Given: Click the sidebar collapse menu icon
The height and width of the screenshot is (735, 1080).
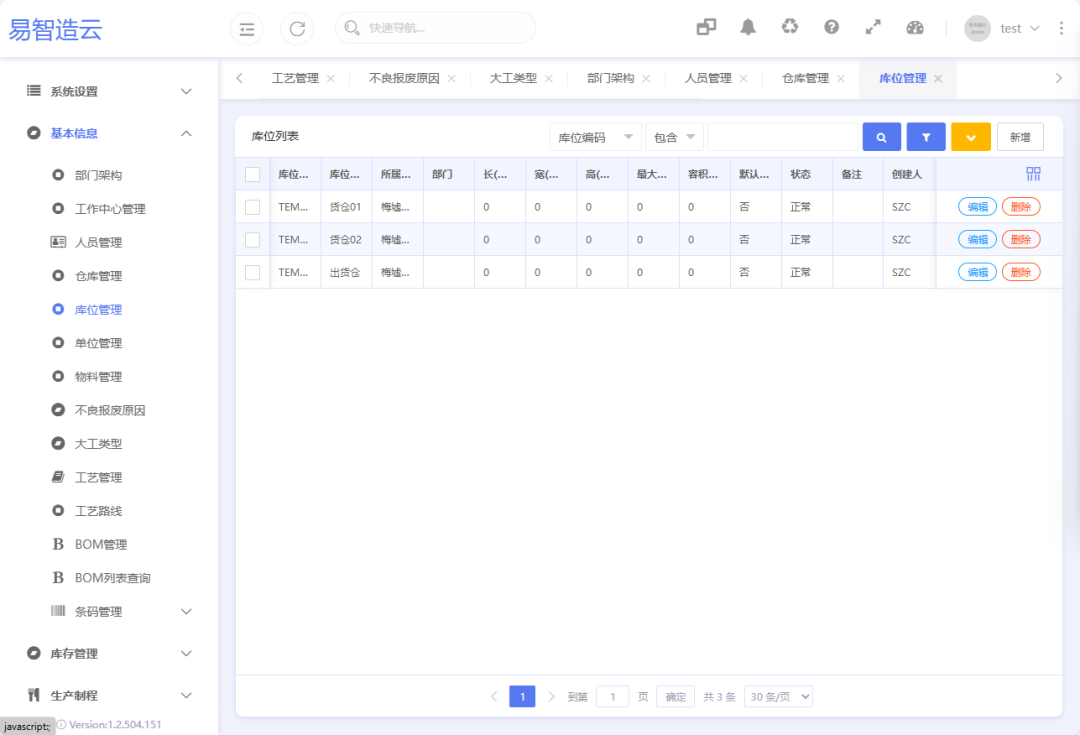Looking at the screenshot, I should (247, 29).
